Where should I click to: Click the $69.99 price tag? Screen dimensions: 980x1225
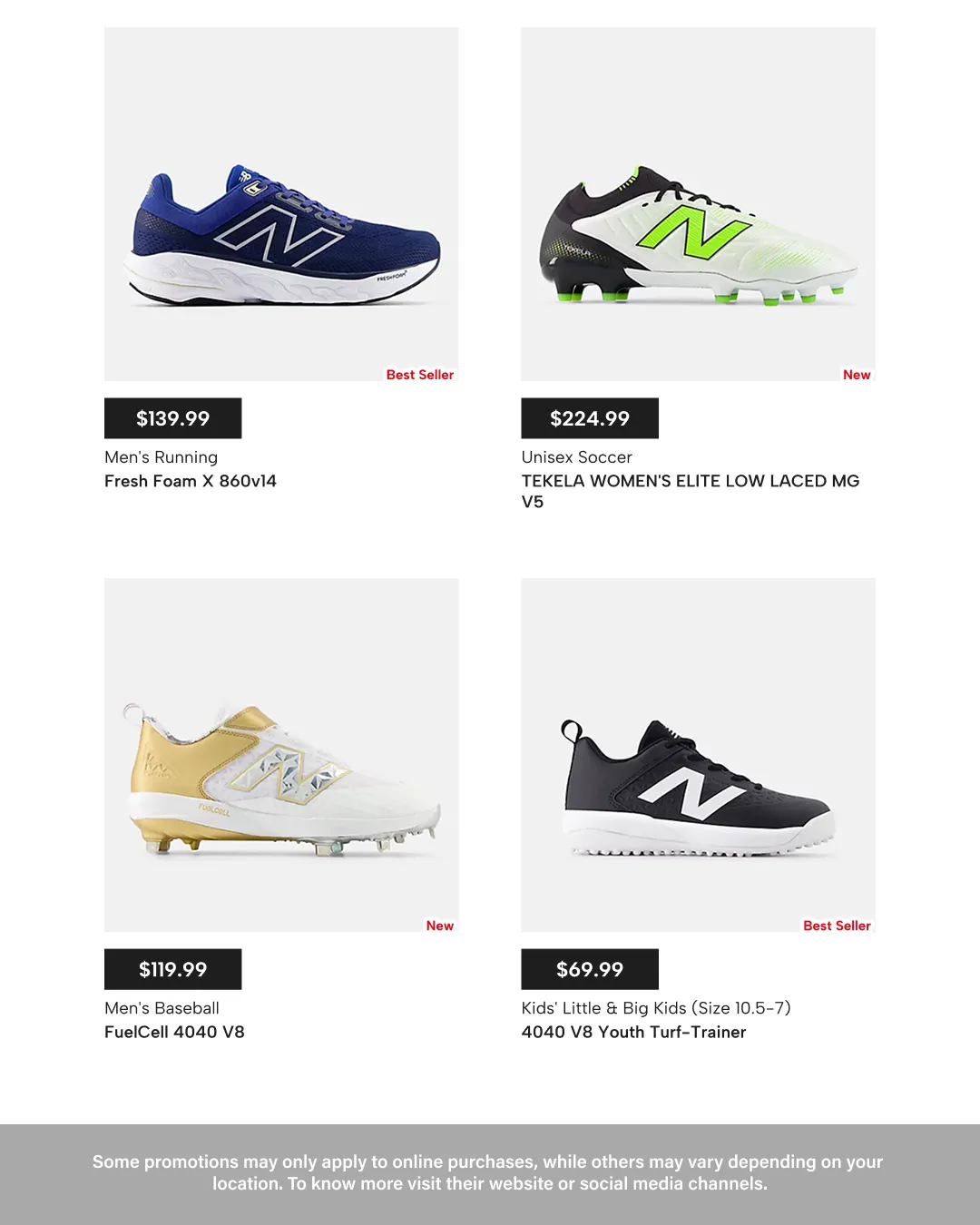coord(590,969)
